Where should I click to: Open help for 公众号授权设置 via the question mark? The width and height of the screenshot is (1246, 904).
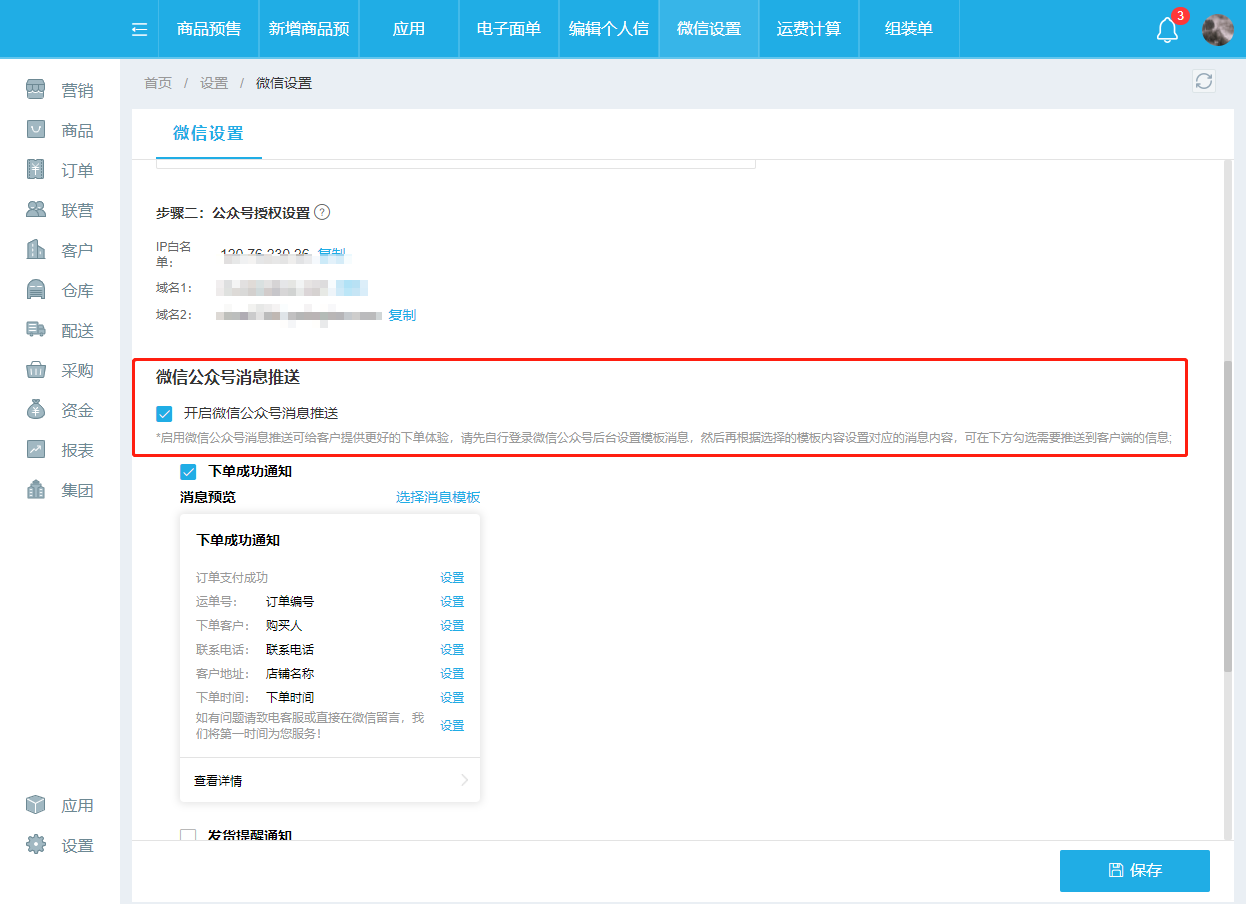pos(321,212)
